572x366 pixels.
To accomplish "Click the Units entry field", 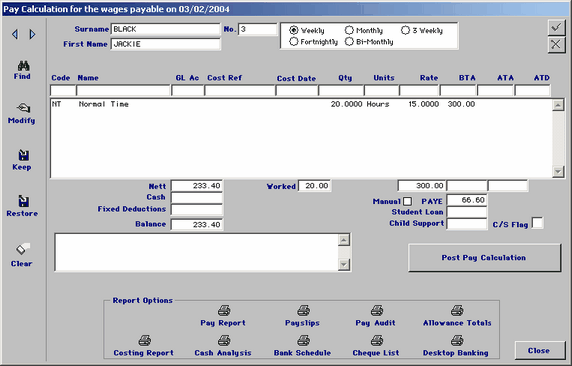I will pos(382,90).
